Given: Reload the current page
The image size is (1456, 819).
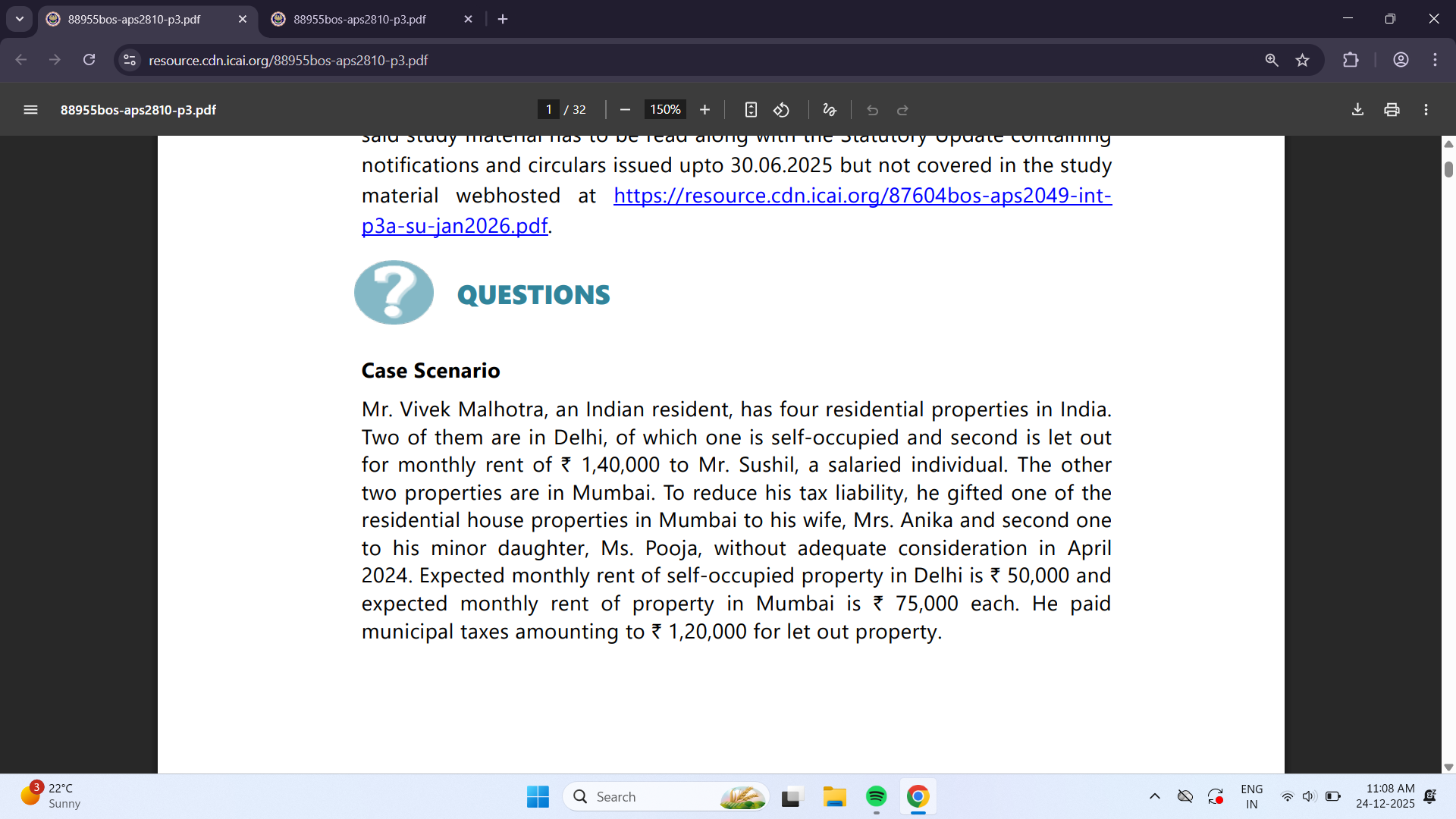Looking at the screenshot, I should (x=89, y=60).
